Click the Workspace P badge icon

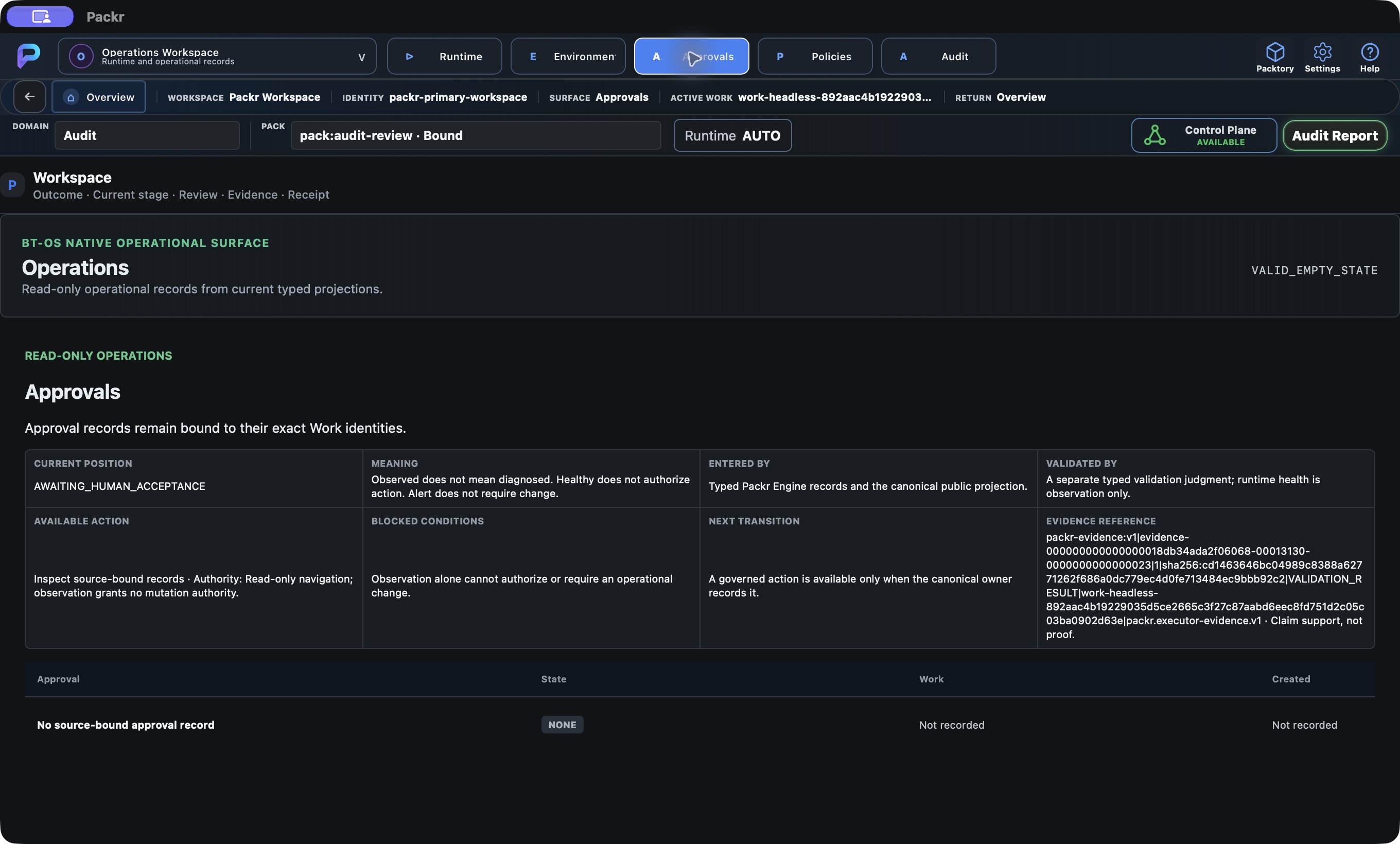point(12,185)
